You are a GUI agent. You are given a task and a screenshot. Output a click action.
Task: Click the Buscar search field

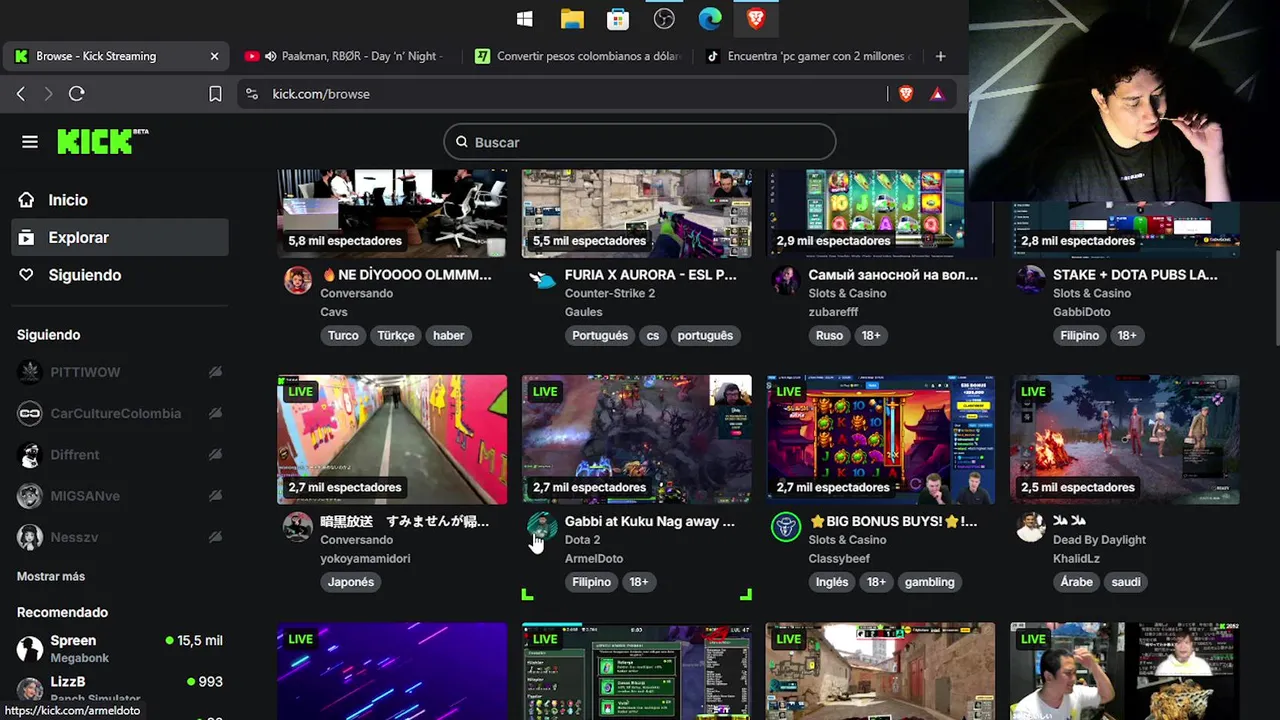[x=640, y=142]
